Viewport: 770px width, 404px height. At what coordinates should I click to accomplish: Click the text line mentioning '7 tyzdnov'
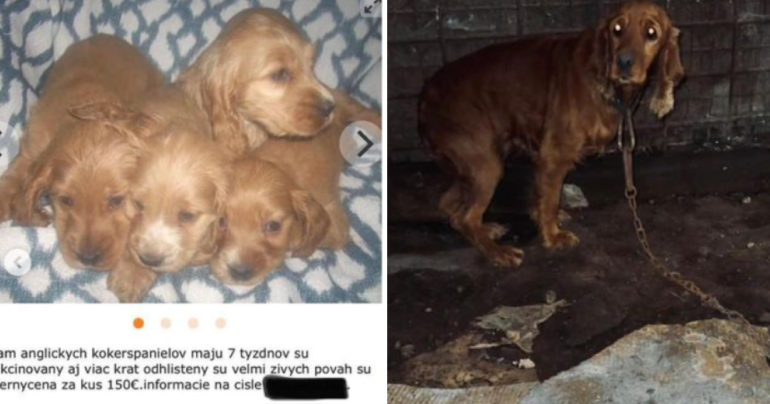point(155,353)
